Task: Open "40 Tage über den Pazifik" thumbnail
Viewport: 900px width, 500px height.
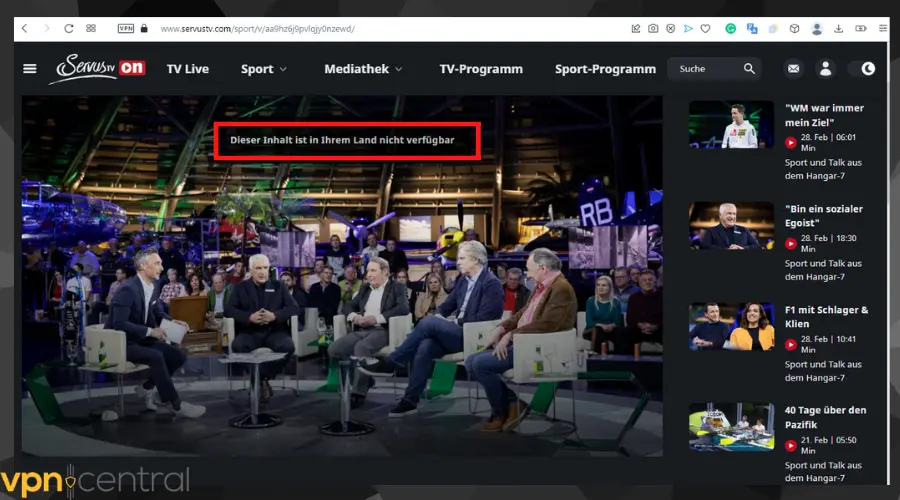Action: (x=731, y=427)
